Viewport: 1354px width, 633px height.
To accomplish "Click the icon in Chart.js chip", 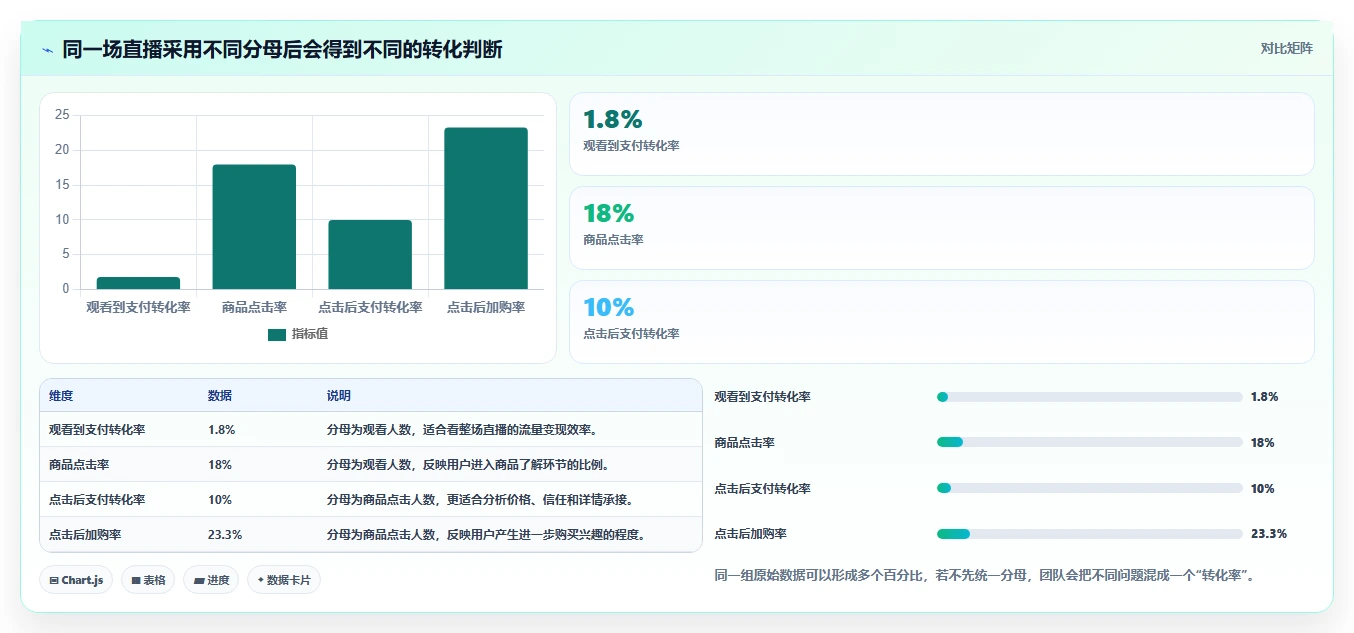I will [53, 580].
